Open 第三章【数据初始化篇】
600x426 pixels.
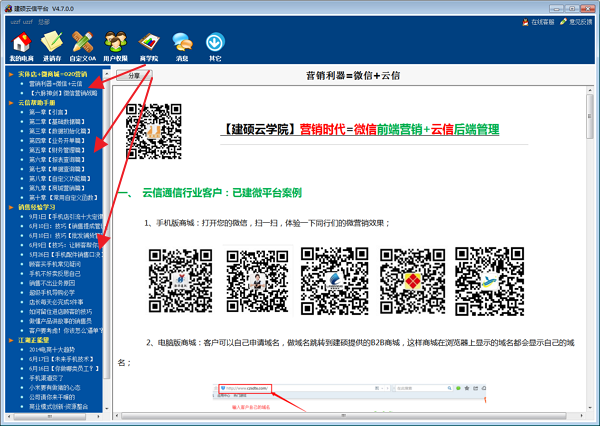[x=60, y=131]
